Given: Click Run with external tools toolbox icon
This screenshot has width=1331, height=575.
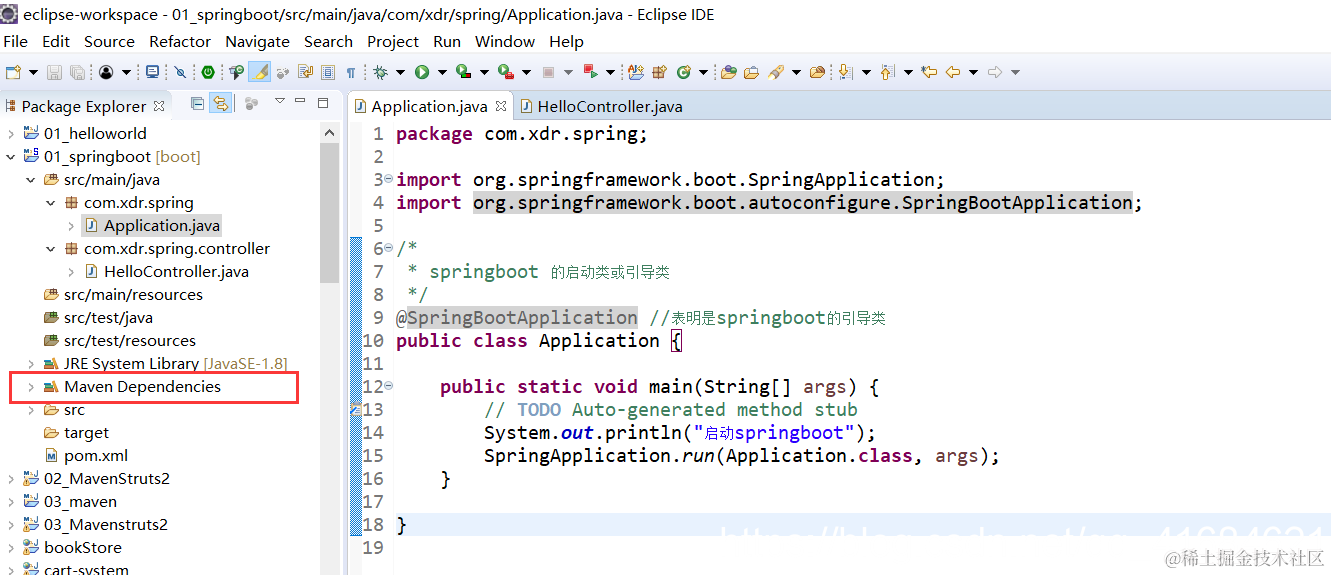Looking at the screenshot, I should tap(506, 72).
